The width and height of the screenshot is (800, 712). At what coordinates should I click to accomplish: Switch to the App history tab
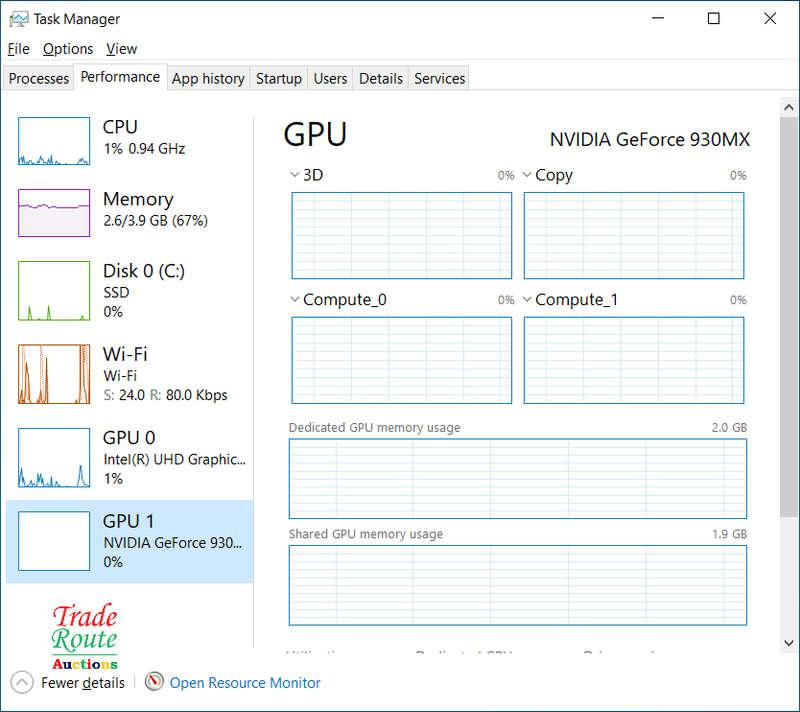point(208,79)
